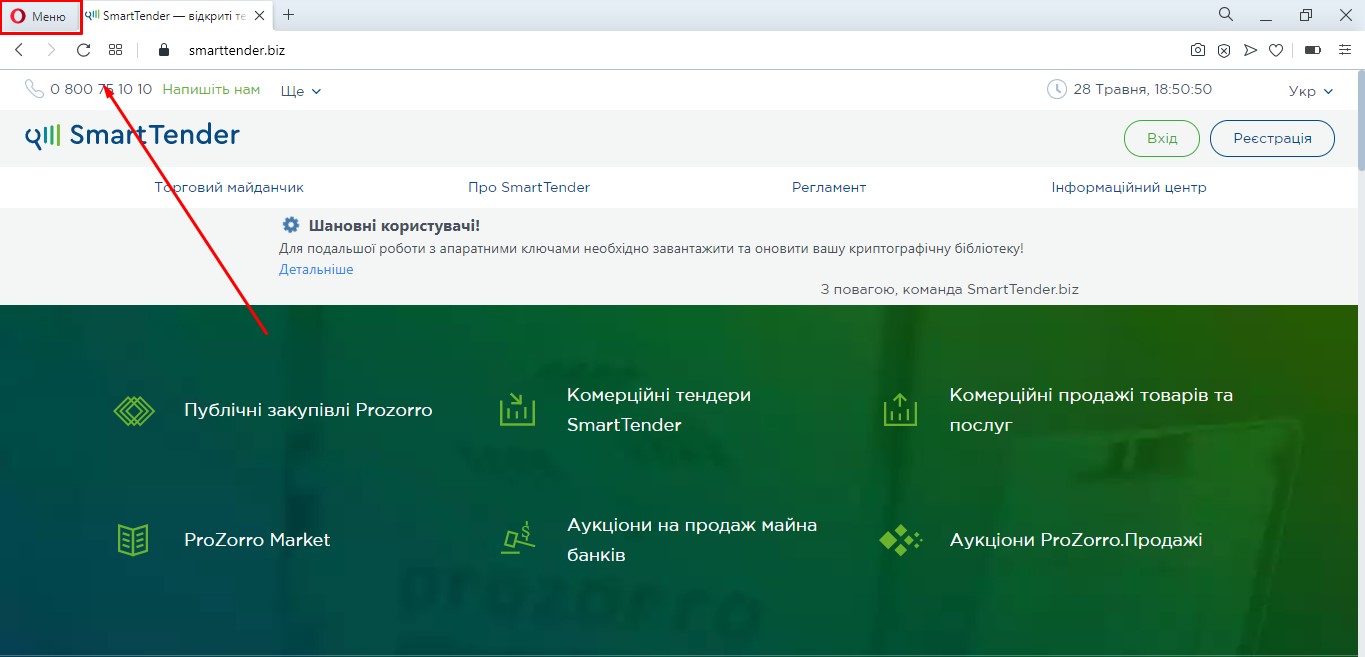Viewport: 1365px width, 657px height.
Task: Click the snapshot camera icon
Action: [1197, 50]
